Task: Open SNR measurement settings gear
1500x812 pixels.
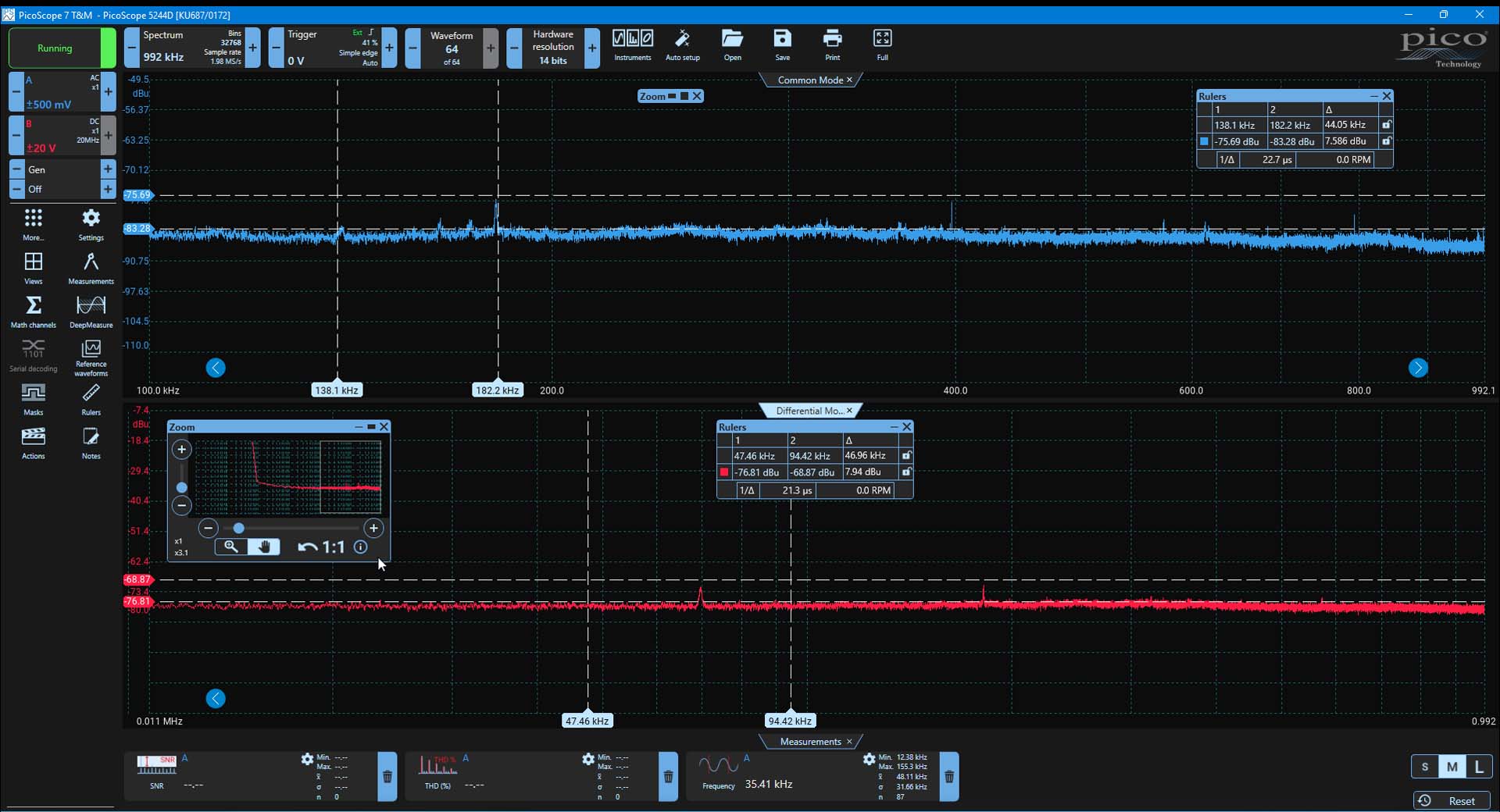Action: point(307,759)
